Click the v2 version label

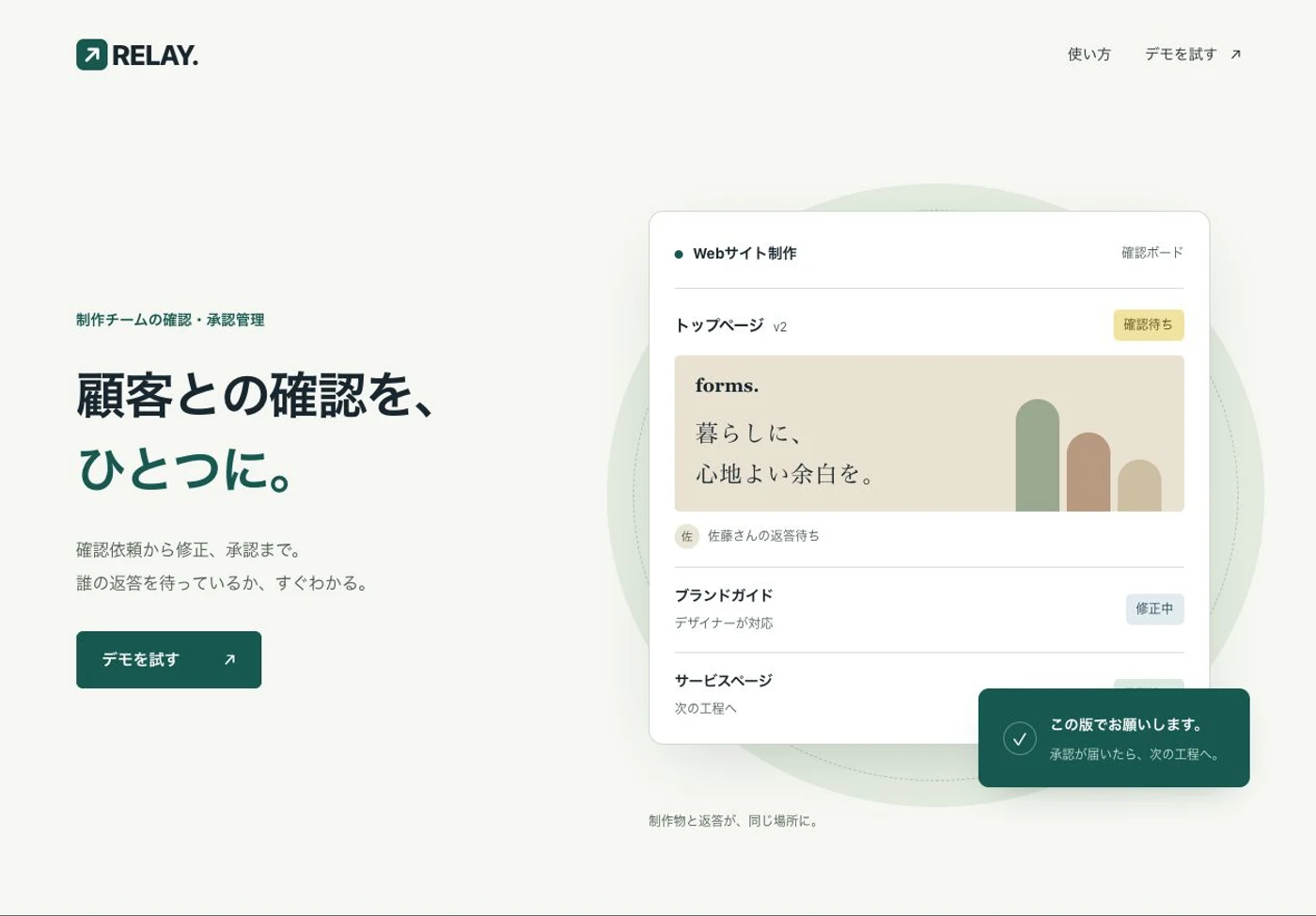pyautogui.click(x=780, y=327)
